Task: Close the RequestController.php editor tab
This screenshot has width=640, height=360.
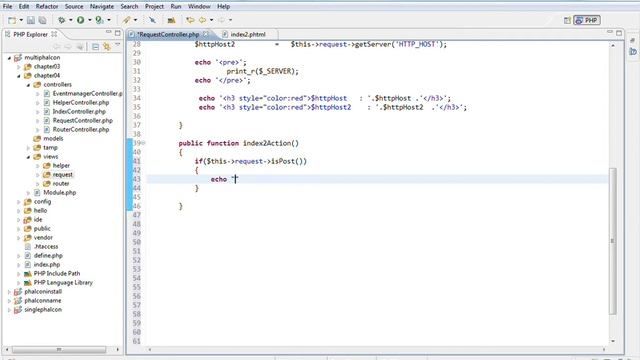Action: pyautogui.click(x=206, y=34)
